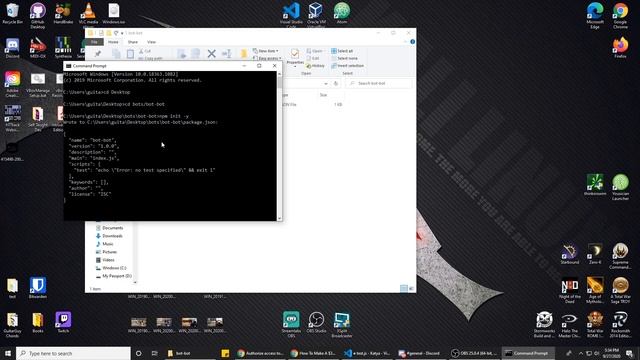Launch Microsoft Edge from the desktop
Screen dimensions: 640x360
pyautogui.click(x=595, y=16)
